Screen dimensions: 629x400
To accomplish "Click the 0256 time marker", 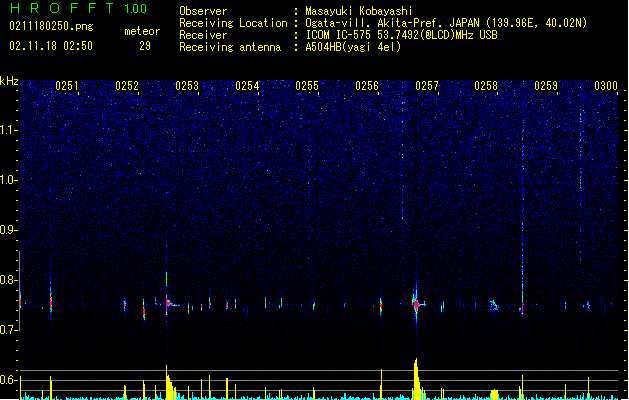I will click(367, 85).
